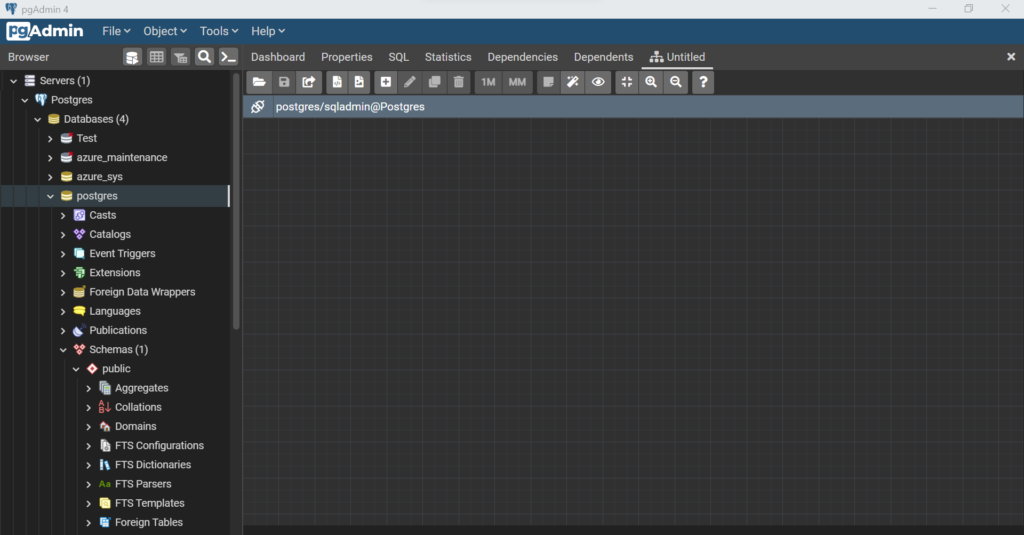Click the connection status plug icon

(258, 106)
